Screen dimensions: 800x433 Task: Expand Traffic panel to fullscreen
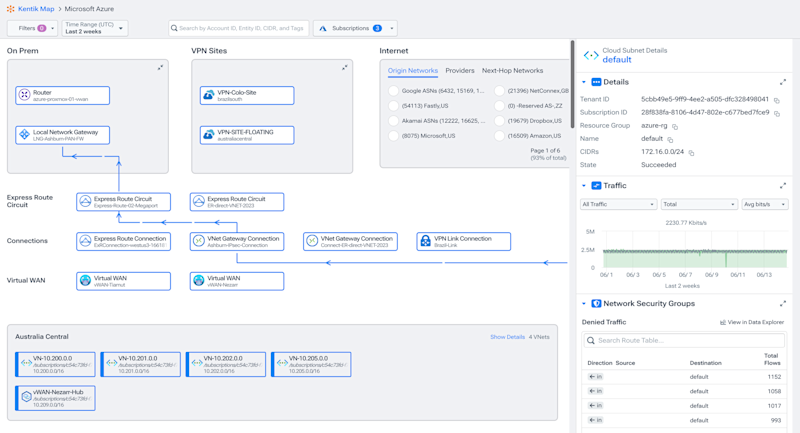783,186
